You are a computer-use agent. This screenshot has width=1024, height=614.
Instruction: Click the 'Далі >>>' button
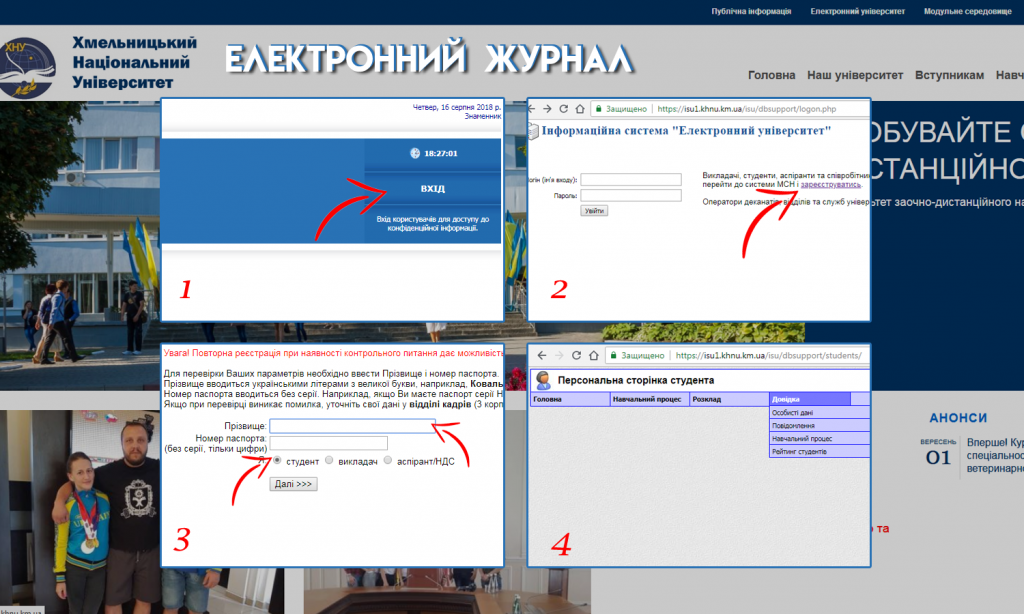coord(293,484)
